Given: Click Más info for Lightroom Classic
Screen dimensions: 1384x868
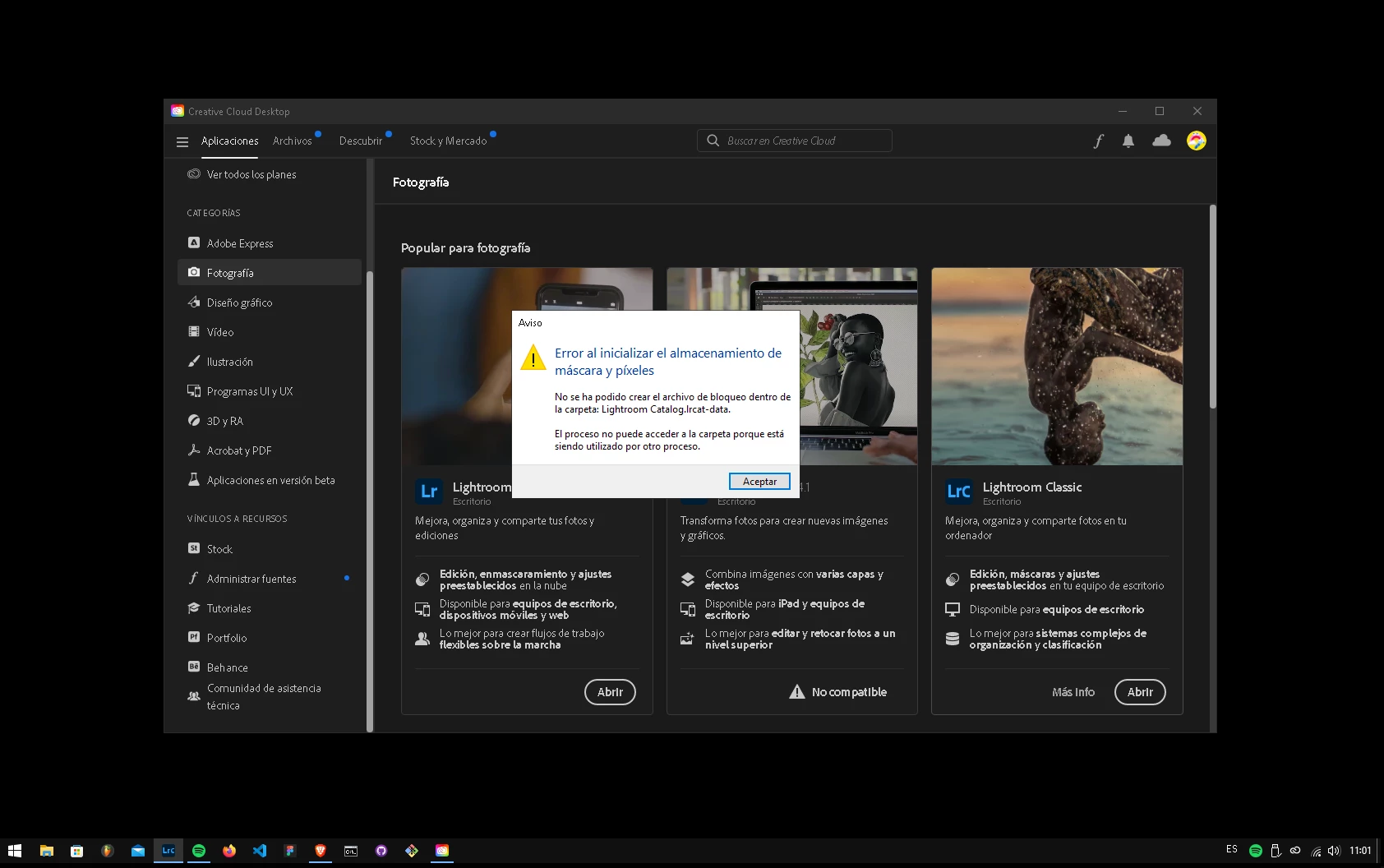Looking at the screenshot, I should [1073, 692].
